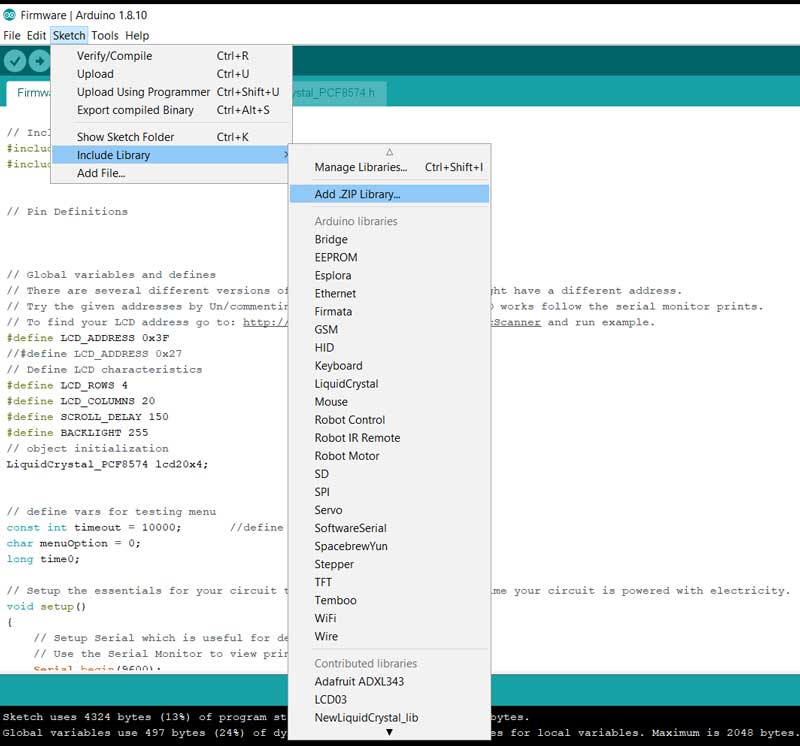Click the '#define LCD_ROWS 4' line
Screen dimensions: 800x746
pyautogui.click(x=67, y=385)
